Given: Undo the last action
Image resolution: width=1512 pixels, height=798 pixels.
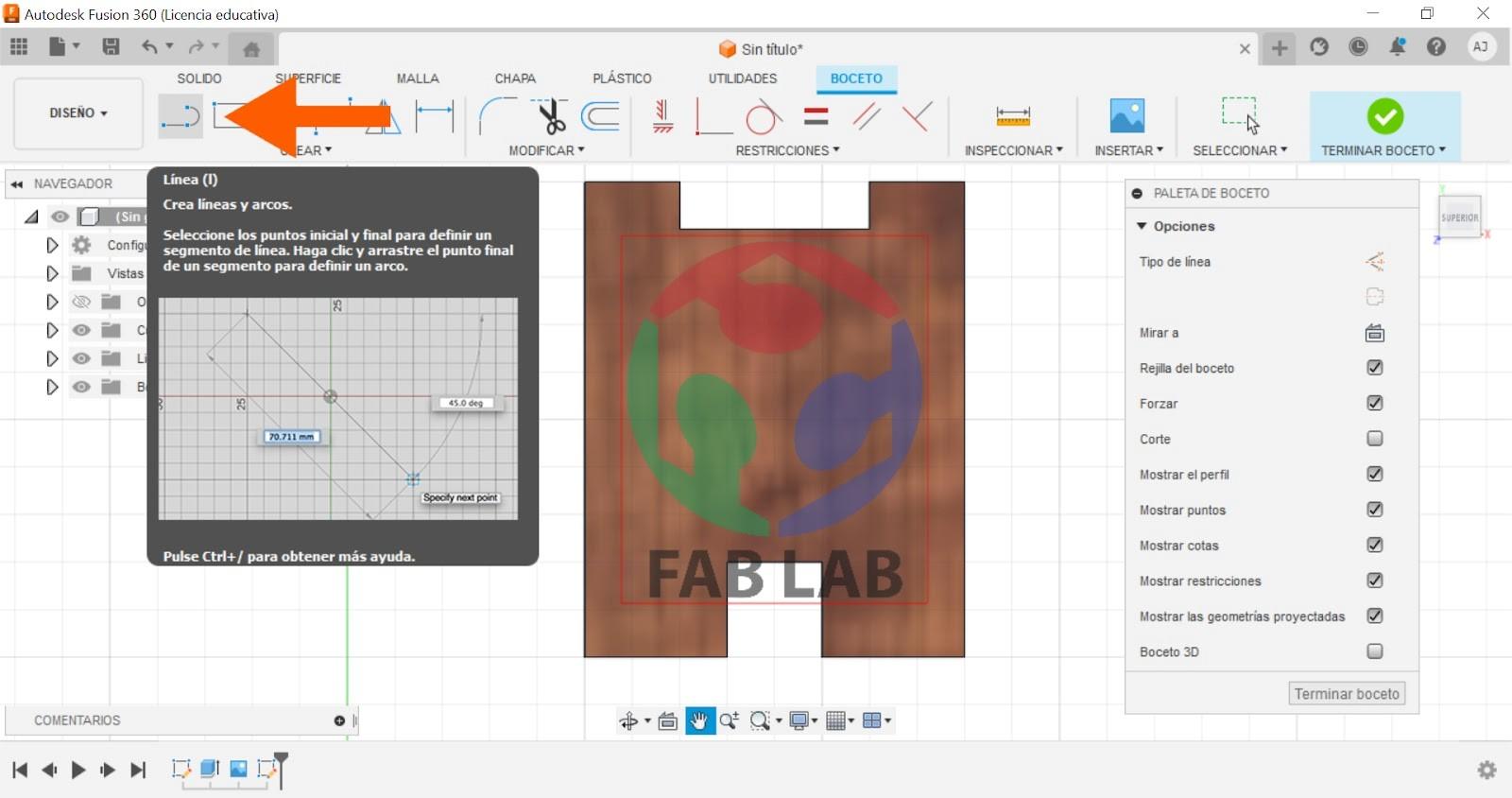Looking at the screenshot, I should click(x=149, y=46).
